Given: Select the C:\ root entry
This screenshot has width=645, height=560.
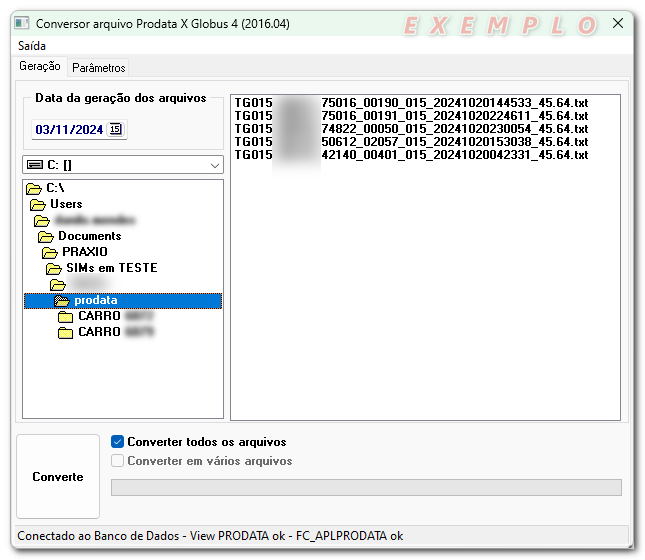Looking at the screenshot, I should click(x=55, y=188).
